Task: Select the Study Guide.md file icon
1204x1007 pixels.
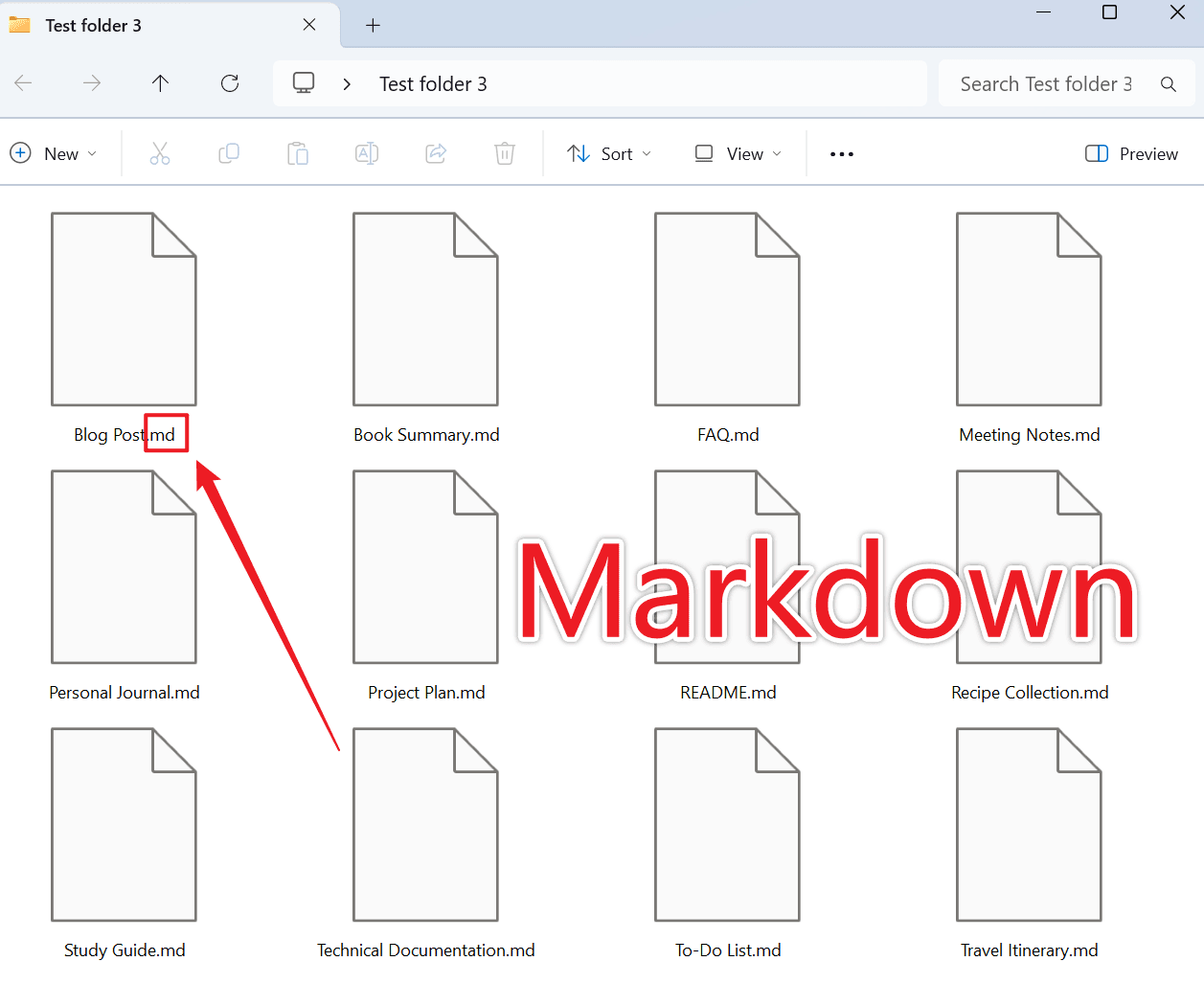Action: click(124, 825)
